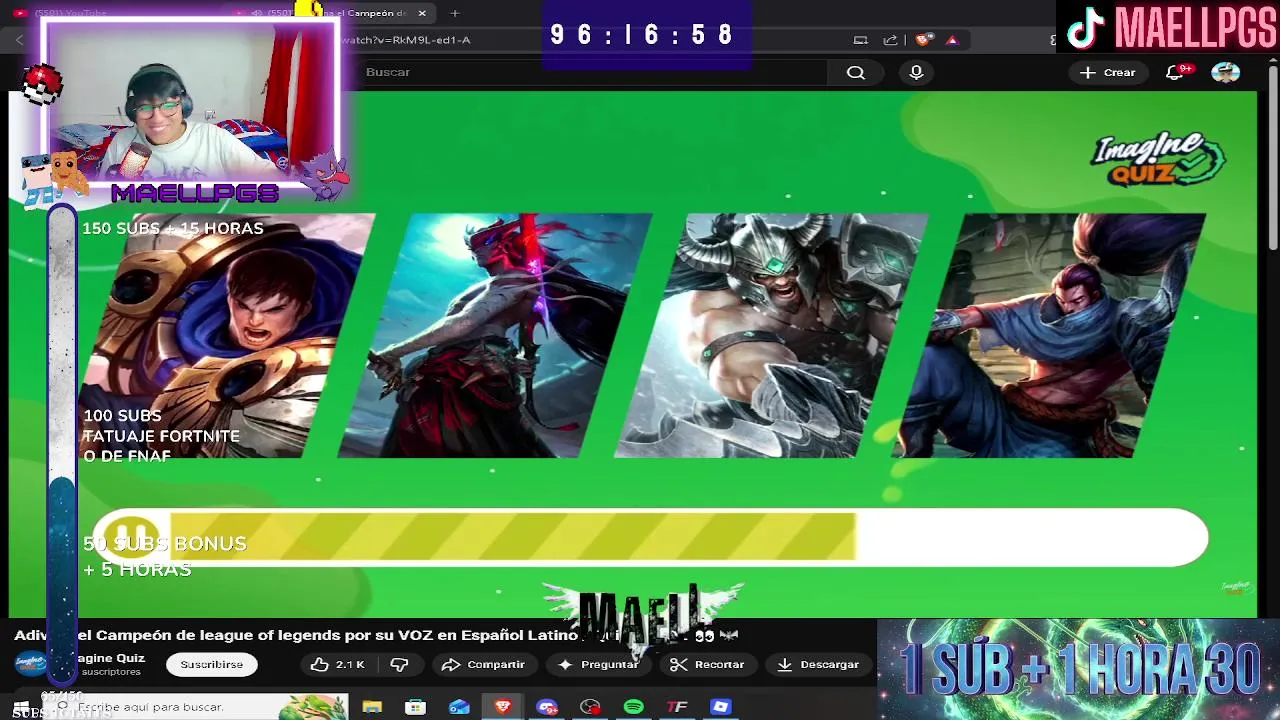This screenshot has height=720, width=1280.
Task: Select the Yone champion image
Action: pyautogui.click(x=495, y=335)
